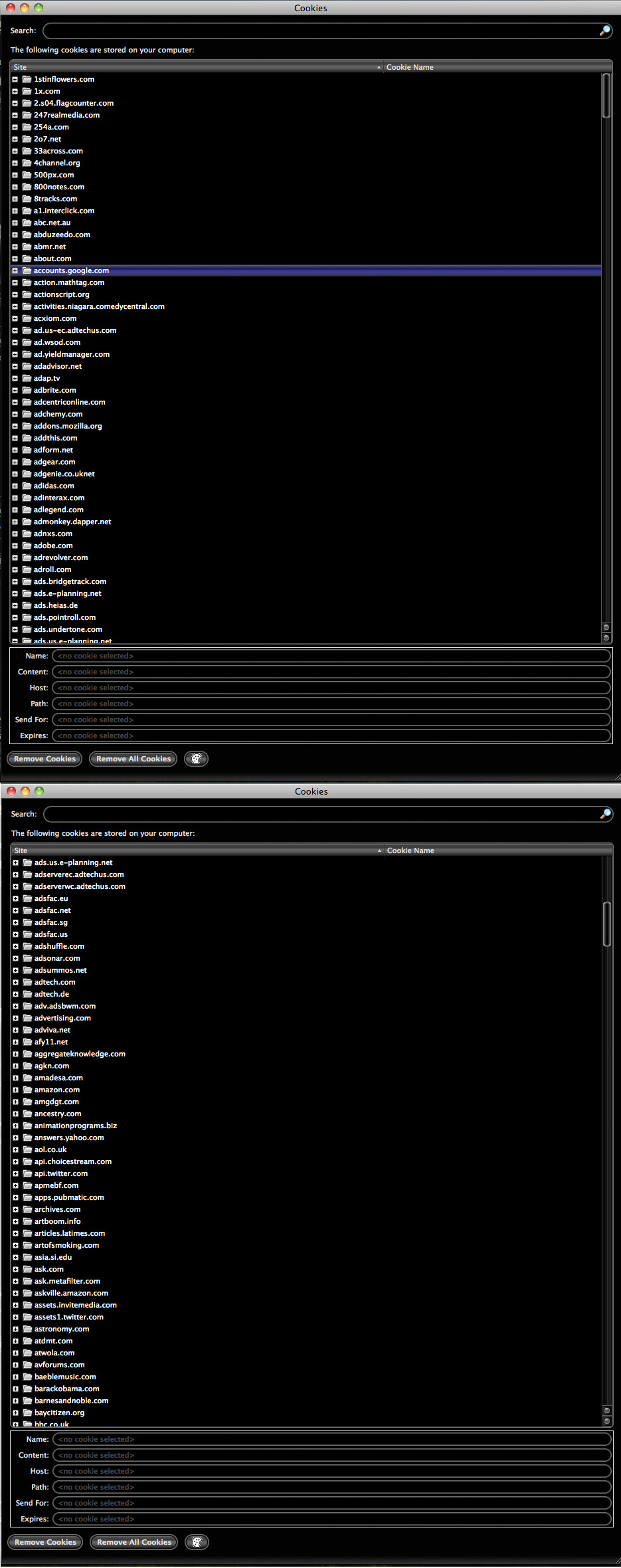Click the folder icon for barackobama.com
Screen dimensions: 621x1568
28,1389
